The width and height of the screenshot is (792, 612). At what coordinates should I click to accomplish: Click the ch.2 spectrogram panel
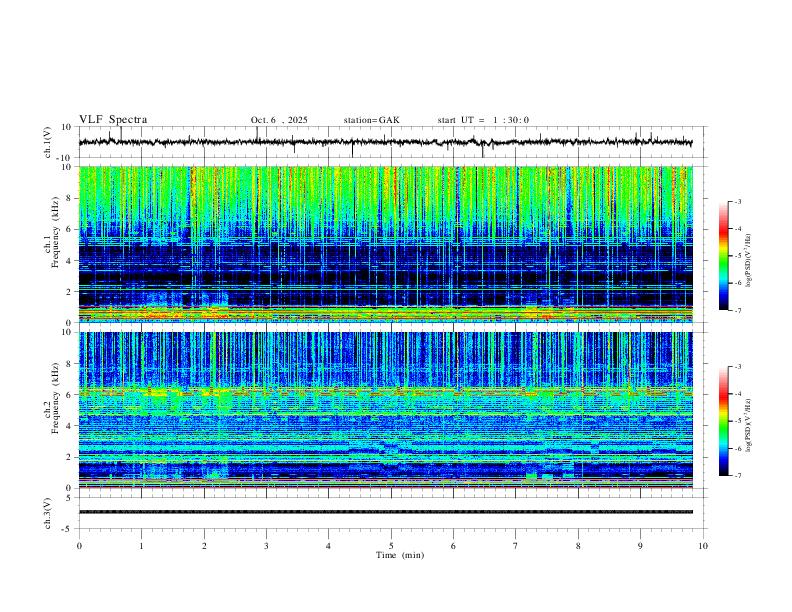(x=386, y=410)
